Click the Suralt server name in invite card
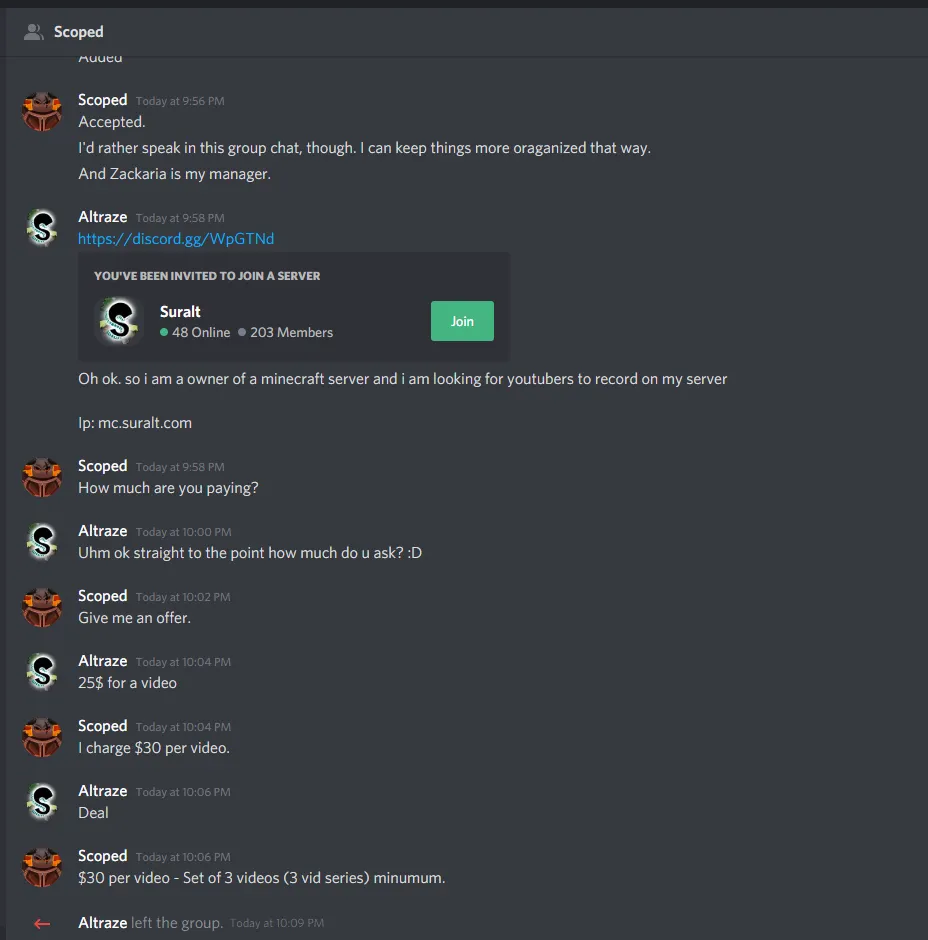928x940 pixels. (180, 312)
